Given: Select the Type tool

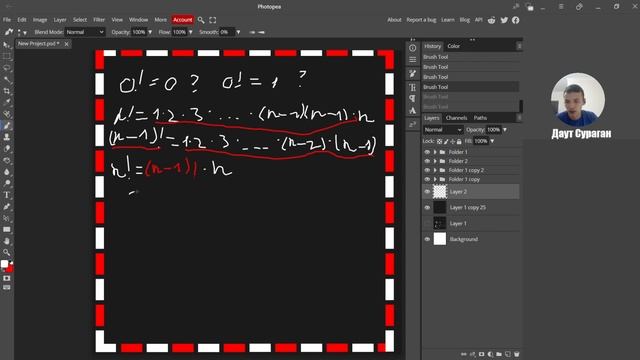Looking at the screenshot, I should click(7, 195).
